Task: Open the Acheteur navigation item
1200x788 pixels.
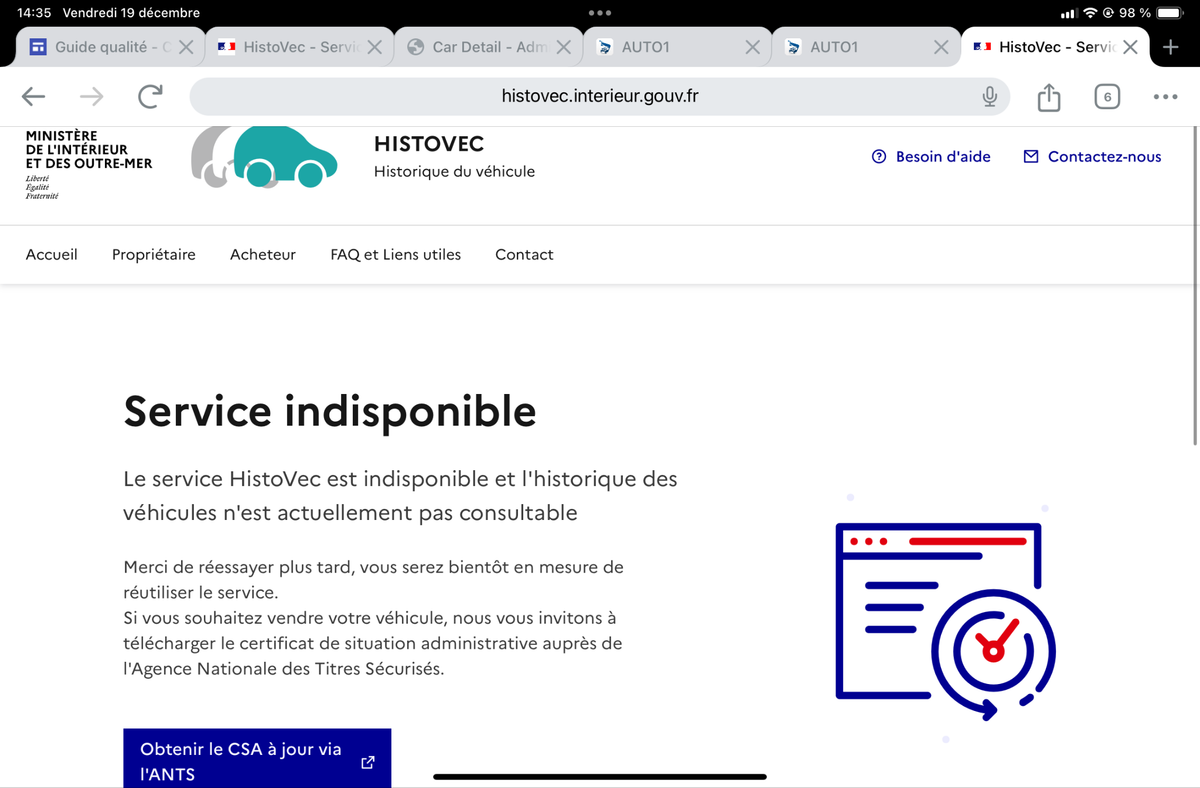Action: click(263, 254)
